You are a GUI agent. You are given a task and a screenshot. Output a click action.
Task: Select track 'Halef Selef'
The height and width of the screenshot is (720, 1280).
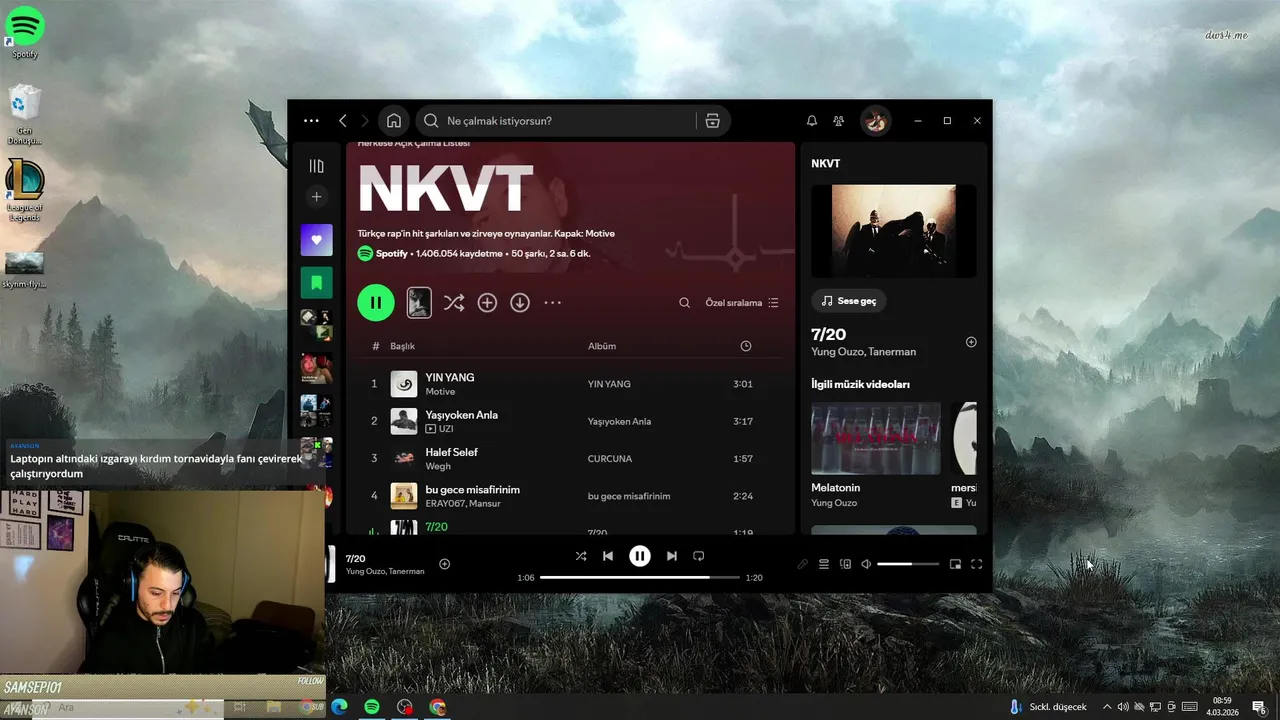(452, 452)
